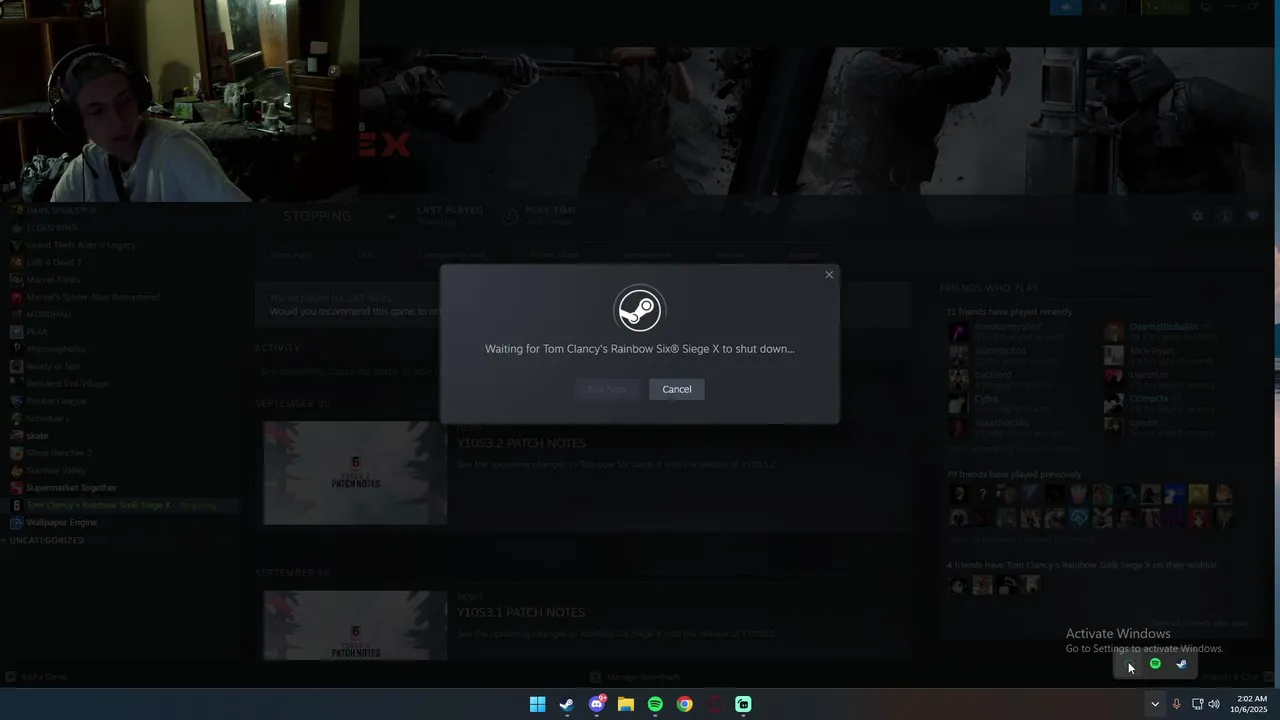Open Google Chrome from the taskbar
Screen dimensions: 1280x720
[x=684, y=704]
